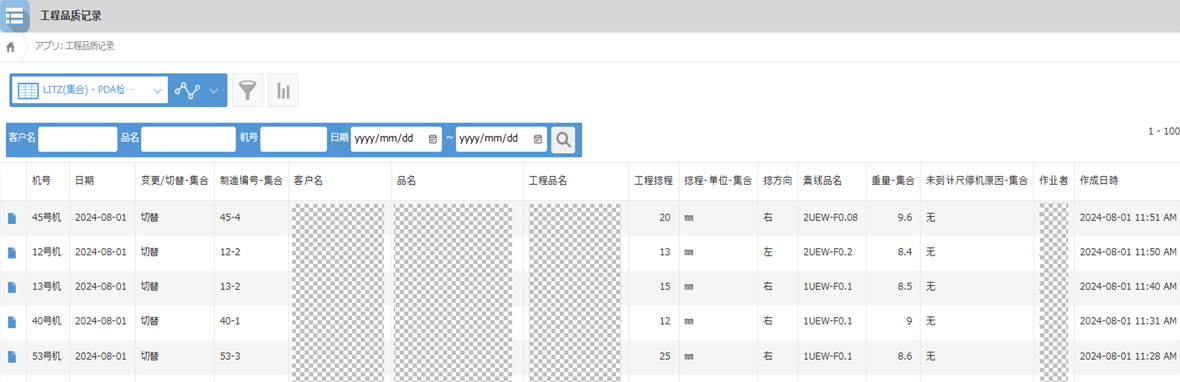Viewport: 1180px width, 382px height.
Task: Click the アプリ: 工程品质记录 breadcrumb link
Action: pyautogui.click(x=75, y=47)
